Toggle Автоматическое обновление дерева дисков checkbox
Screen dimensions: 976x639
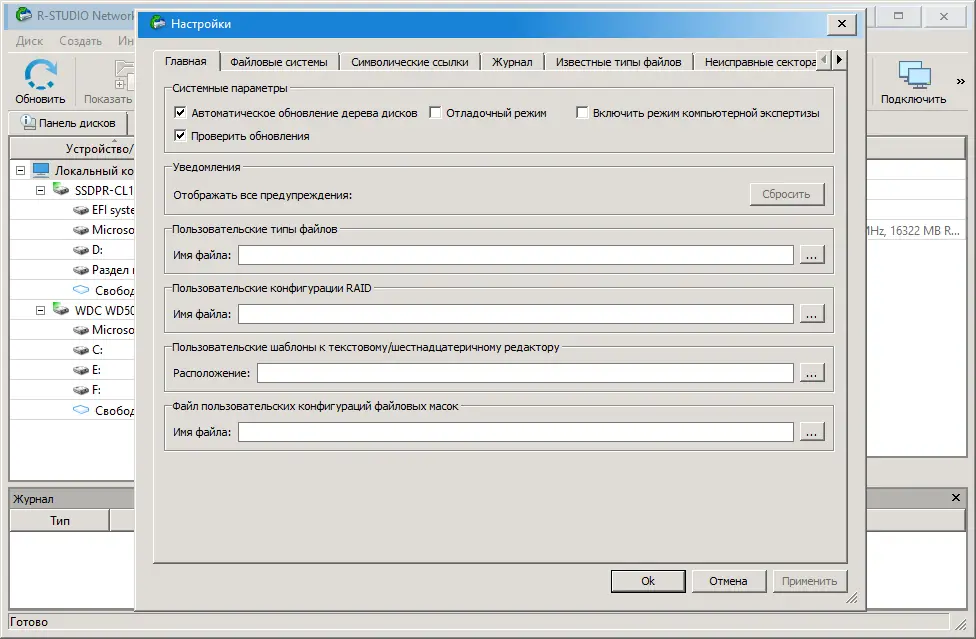pos(181,113)
